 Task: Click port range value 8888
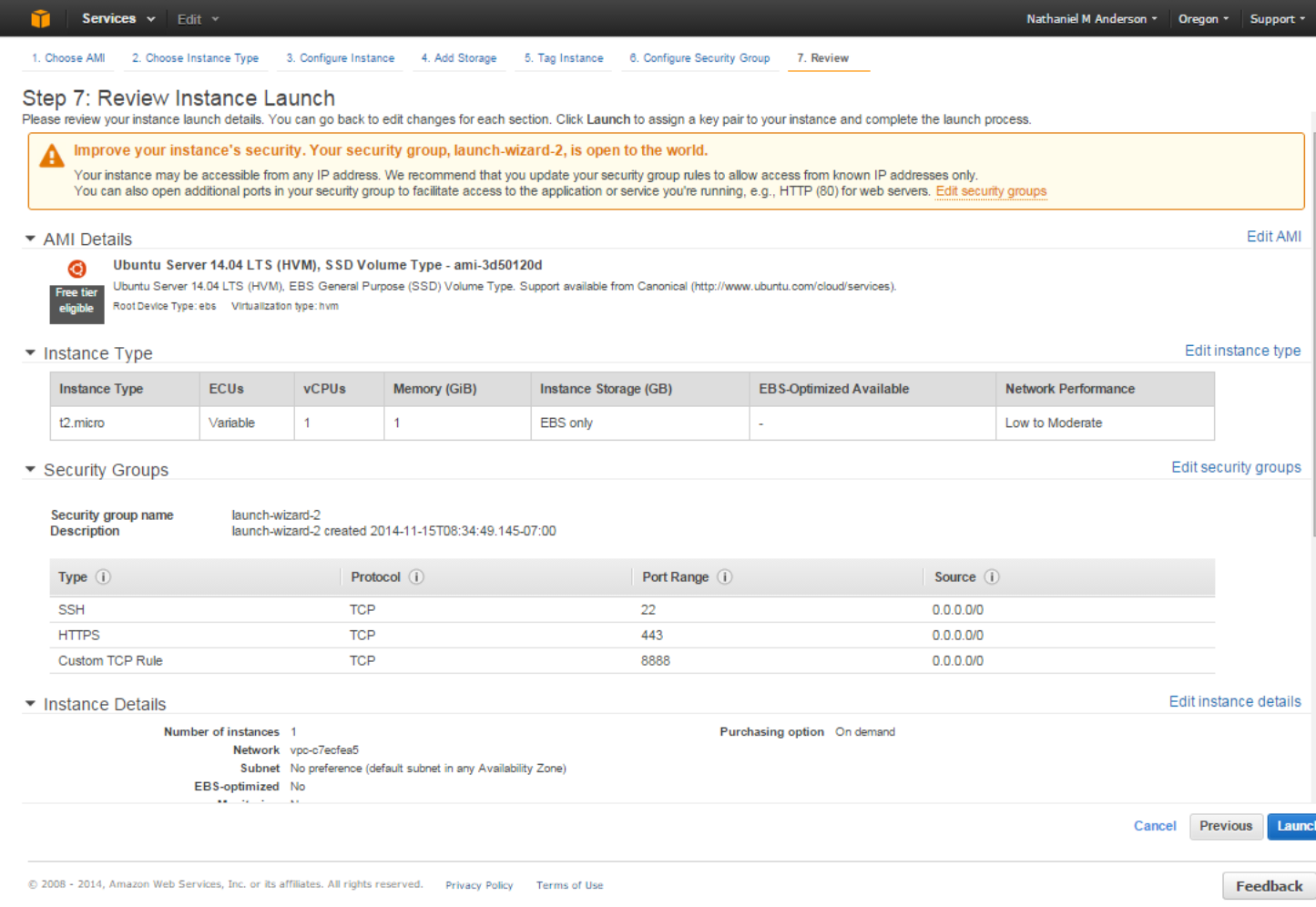[x=655, y=660]
